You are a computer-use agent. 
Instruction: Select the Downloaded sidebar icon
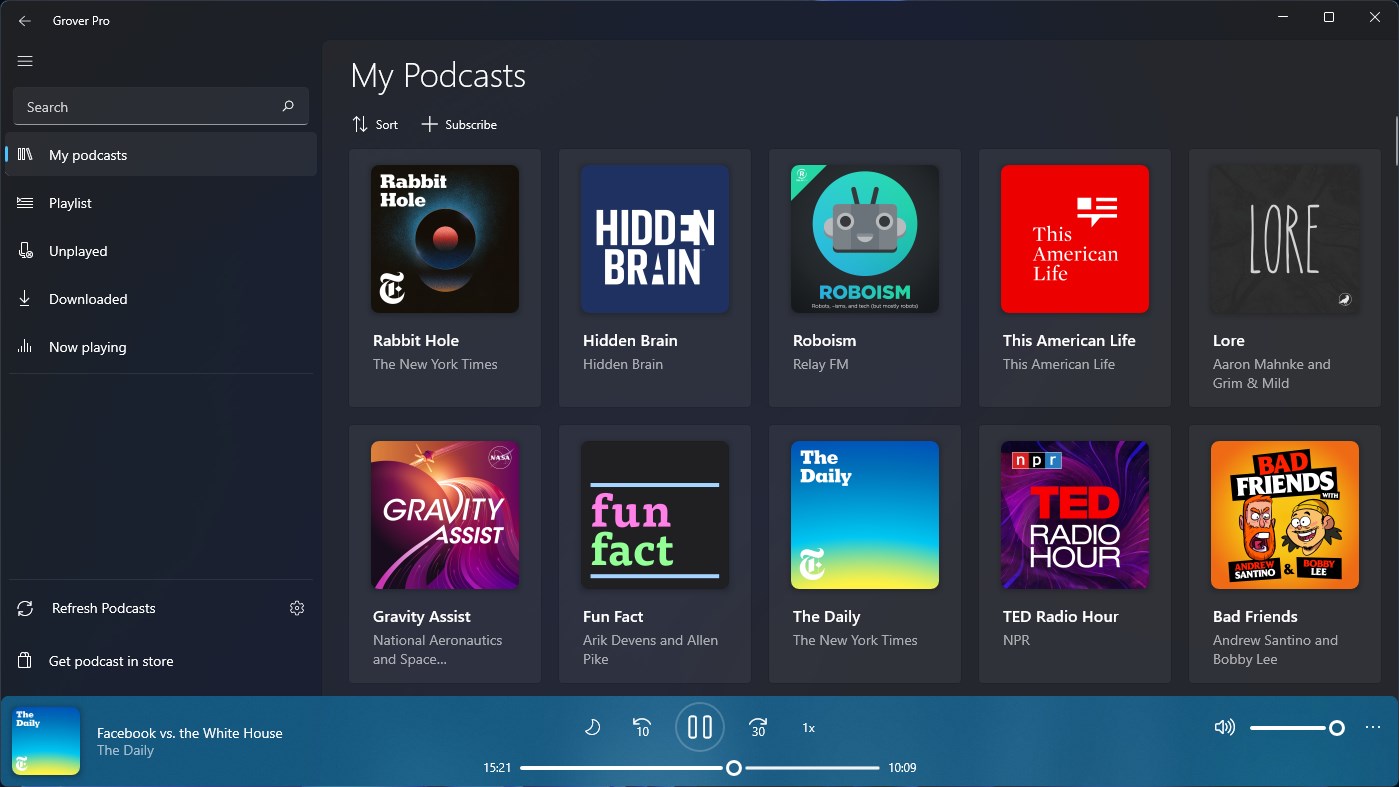click(x=23, y=299)
